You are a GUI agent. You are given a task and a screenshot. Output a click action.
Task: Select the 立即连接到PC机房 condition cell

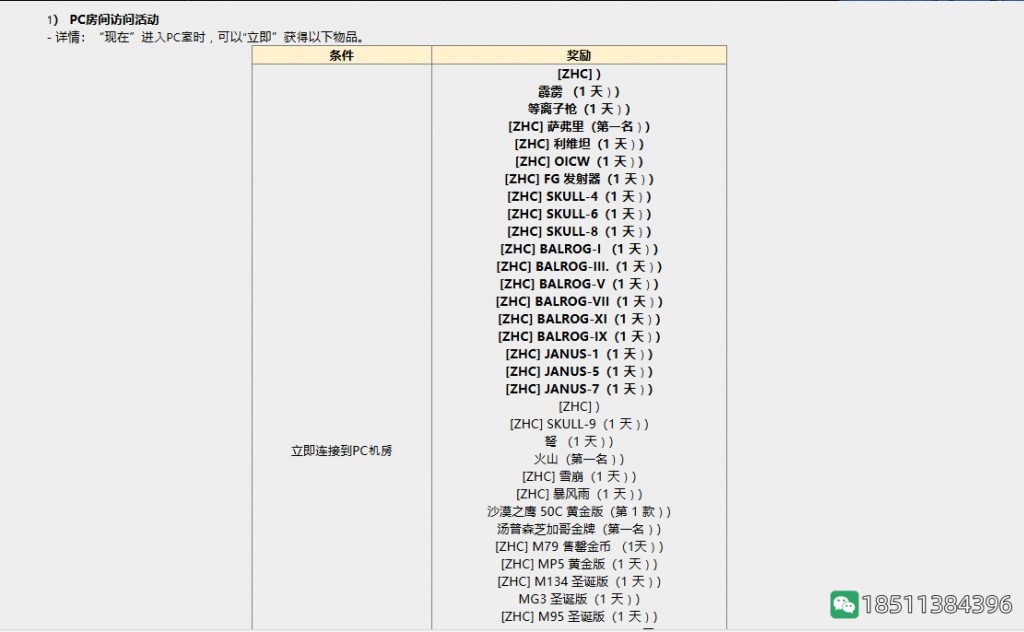click(340, 450)
